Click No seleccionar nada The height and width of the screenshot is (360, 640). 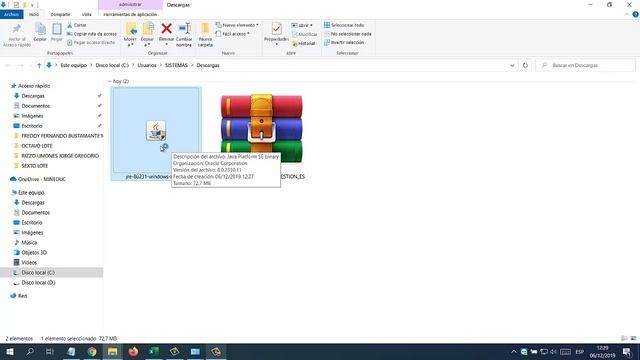348,34
